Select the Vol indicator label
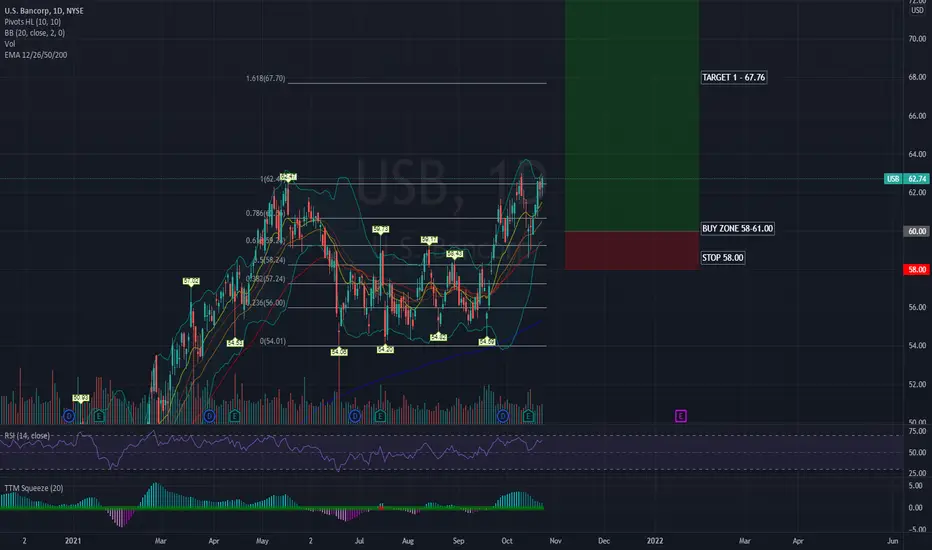932x550 pixels. pyautogui.click(x=10, y=44)
